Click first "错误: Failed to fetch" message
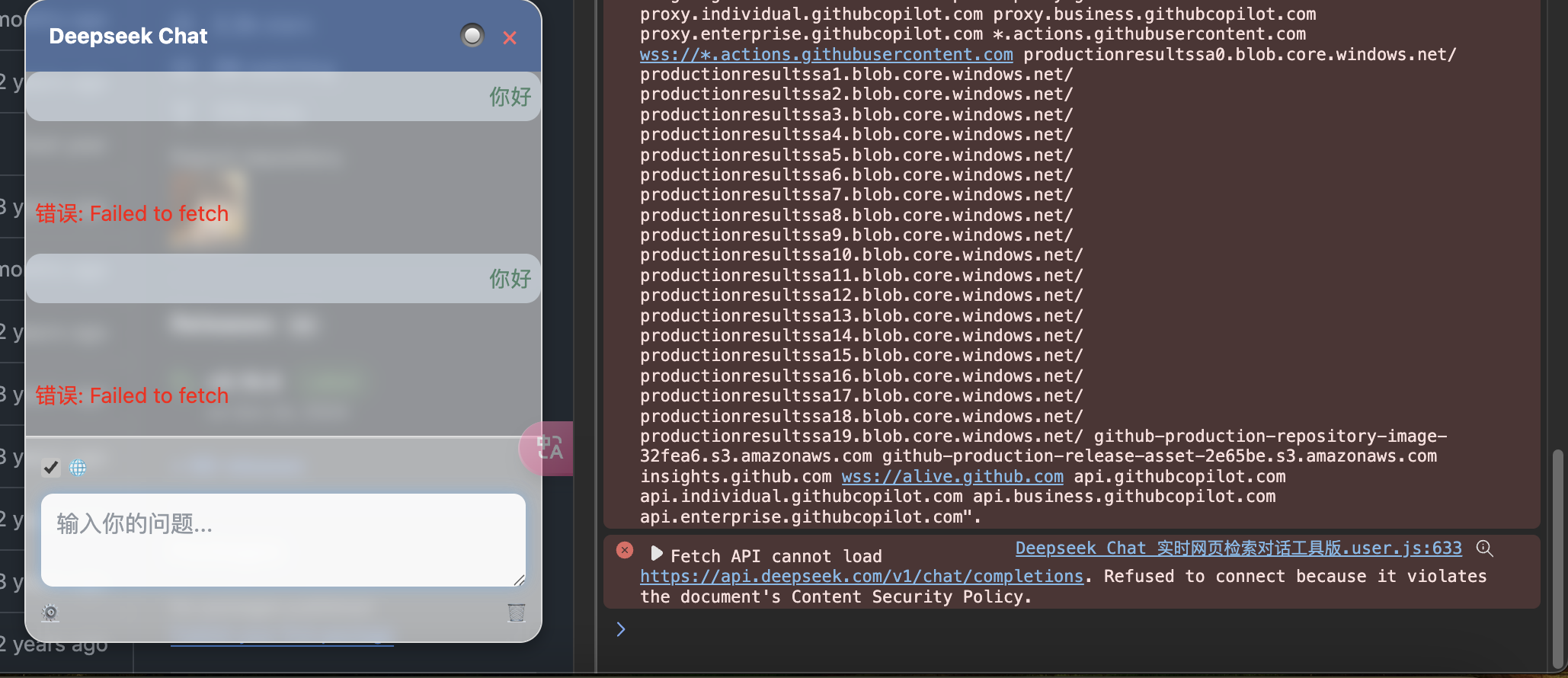The width and height of the screenshot is (1568, 678). click(x=132, y=213)
